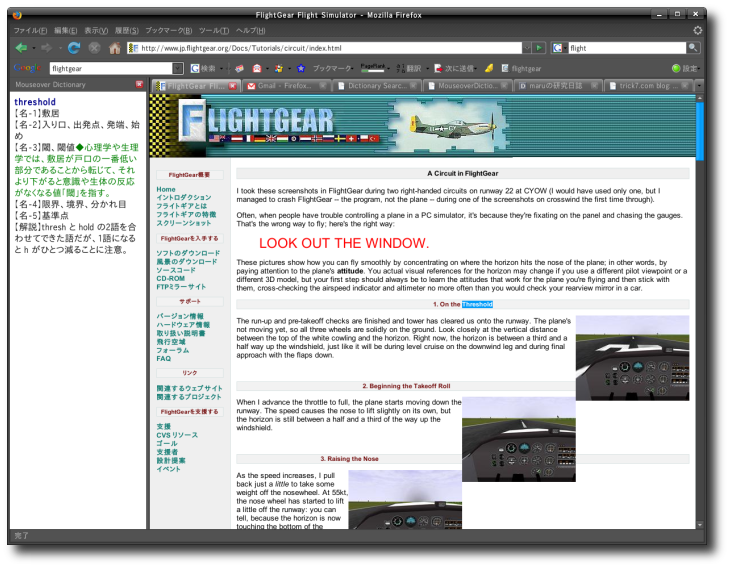Click the magnifier icon in the search box
Screen dimensions: 730x568
693,47
